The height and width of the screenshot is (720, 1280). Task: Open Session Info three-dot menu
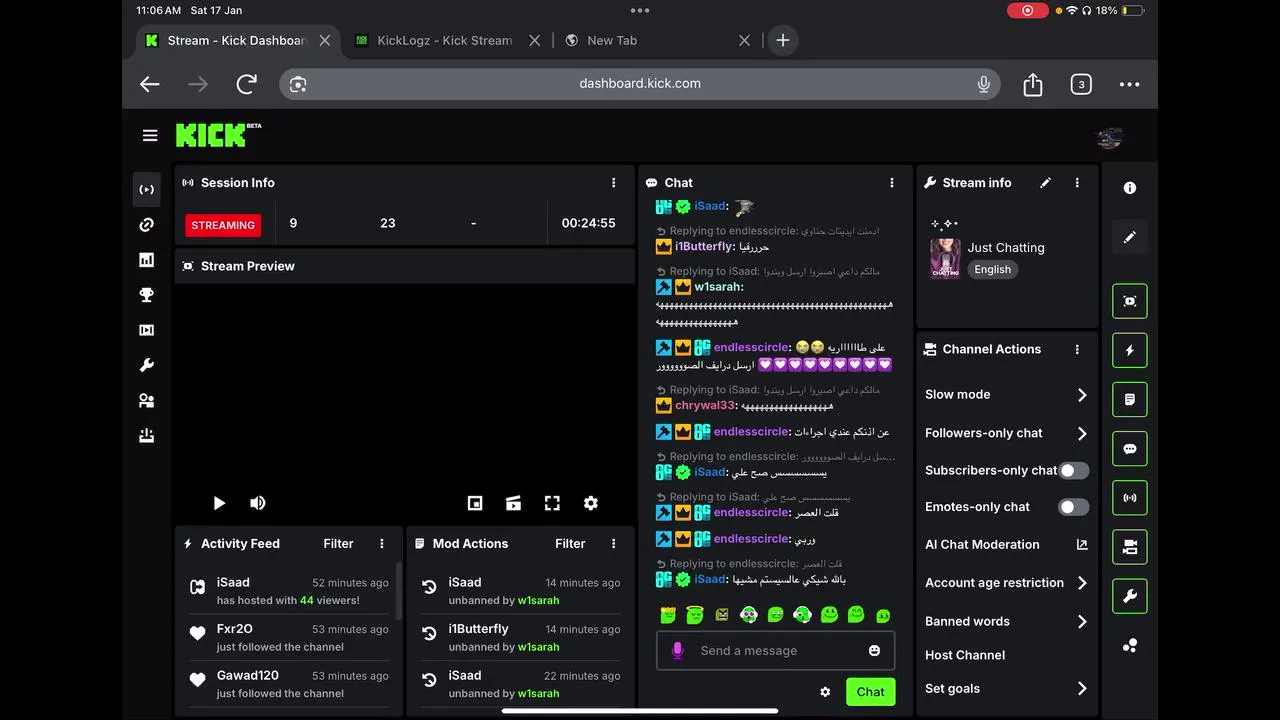[614, 183]
